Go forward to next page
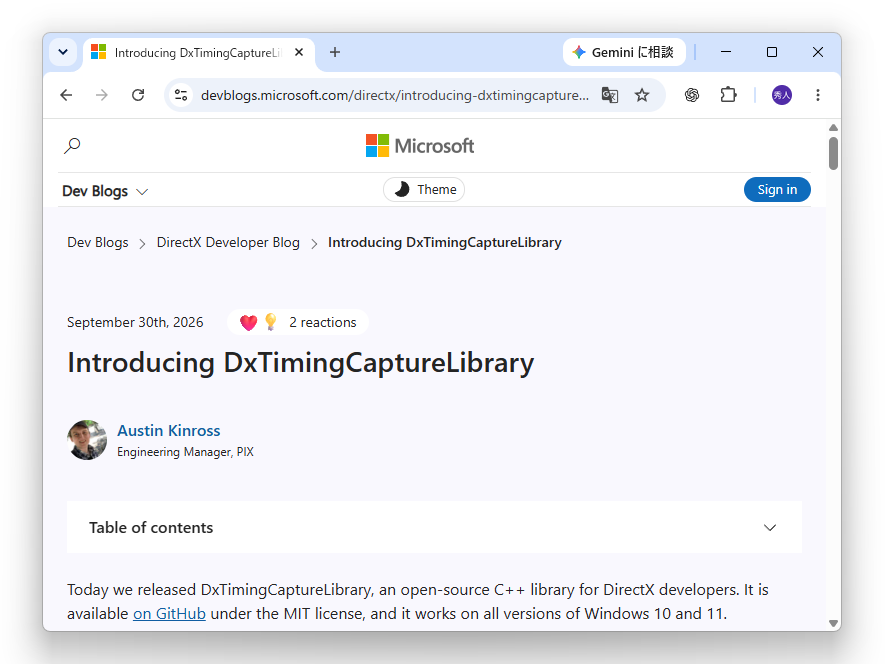The width and height of the screenshot is (885, 664). point(102,95)
